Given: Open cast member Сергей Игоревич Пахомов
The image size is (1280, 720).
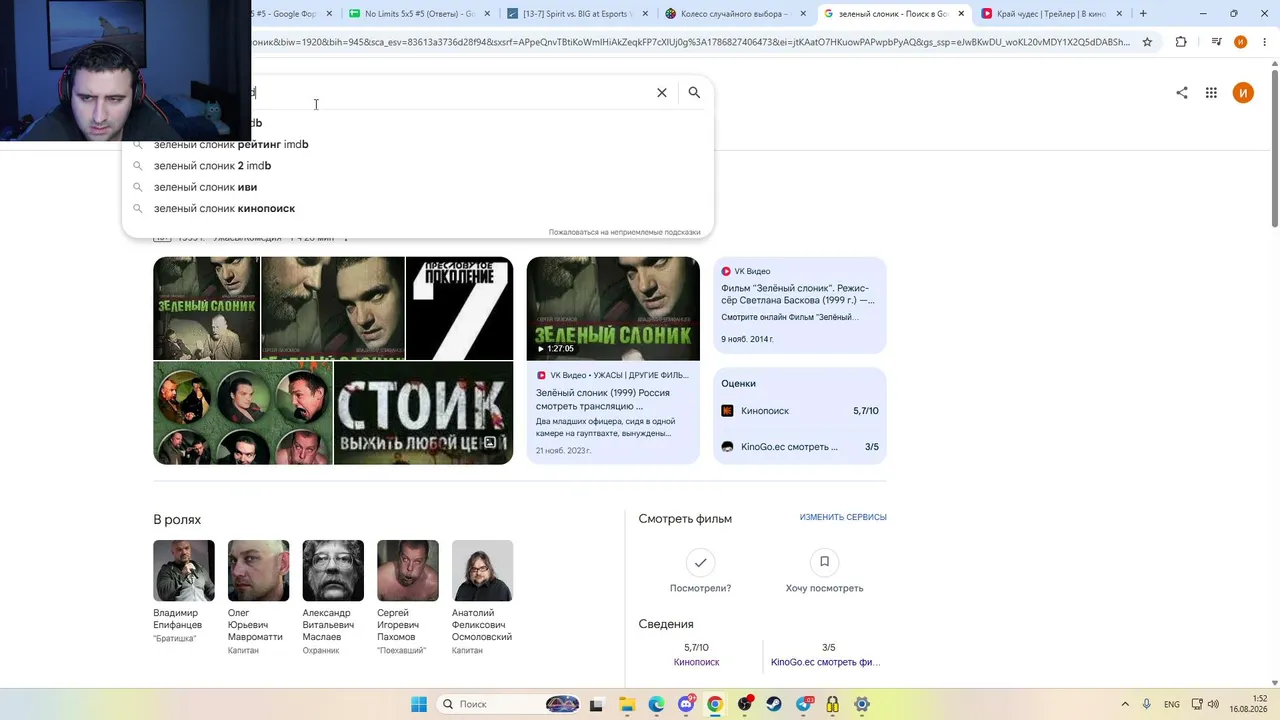Looking at the screenshot, I should [x=407, y=598].
